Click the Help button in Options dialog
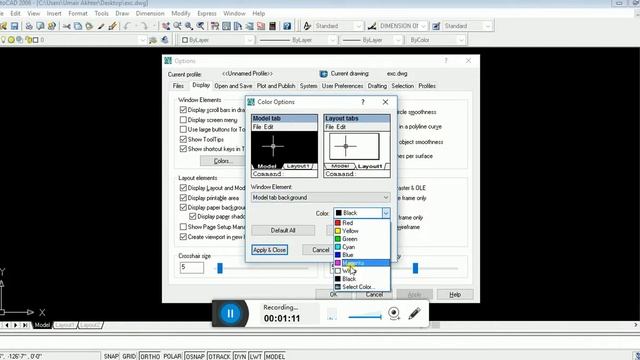The height and width of the screenshot is (360, 640). (455, 294)
